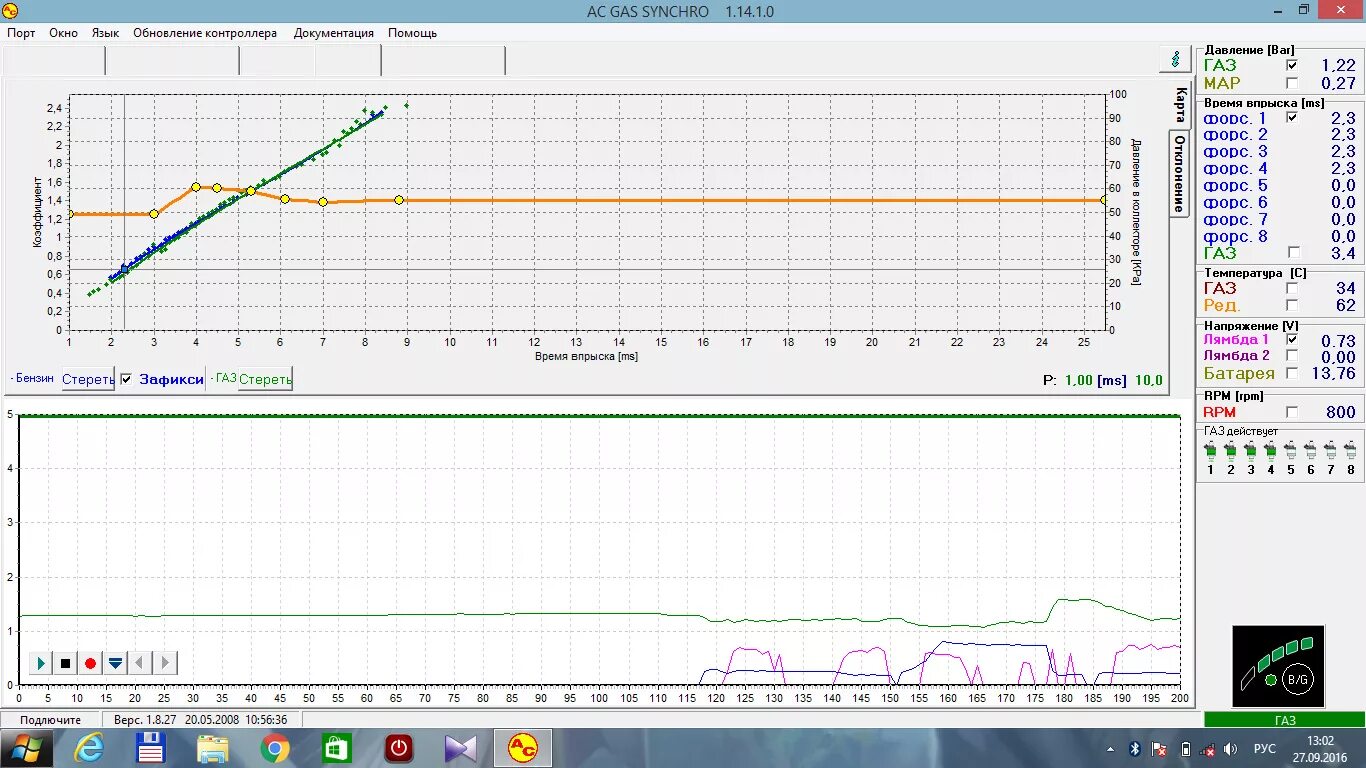Step forward with the grey right arrow

[165, 662]
